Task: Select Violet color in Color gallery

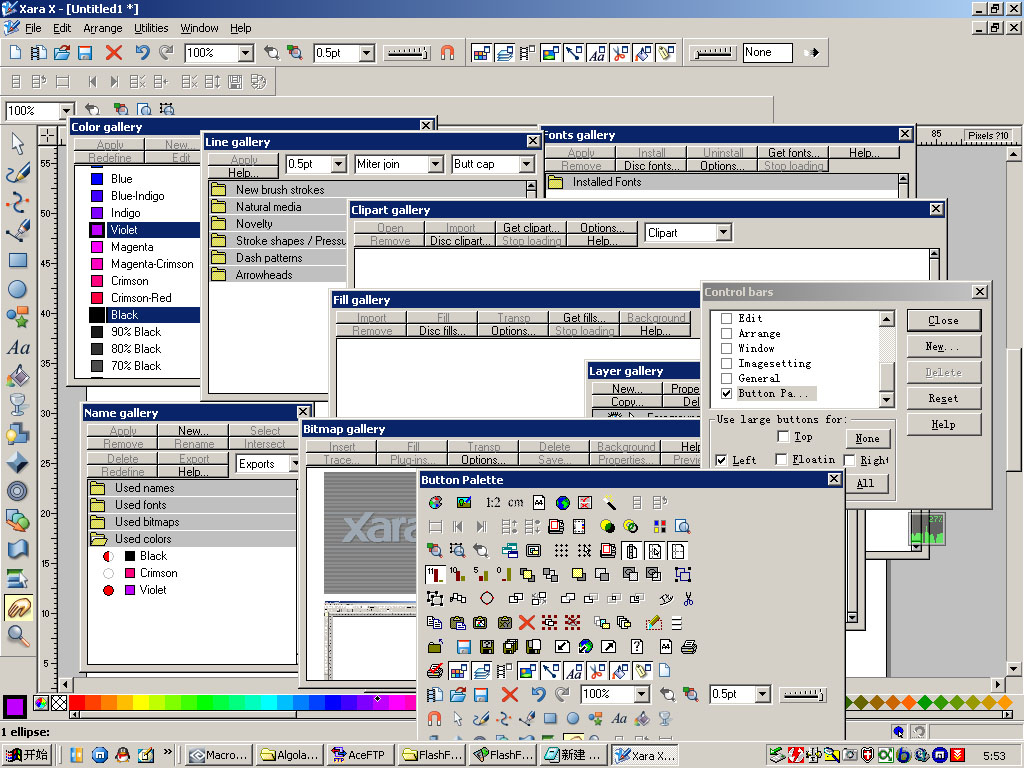Action: pyautogui.click(x=137, y=230)
